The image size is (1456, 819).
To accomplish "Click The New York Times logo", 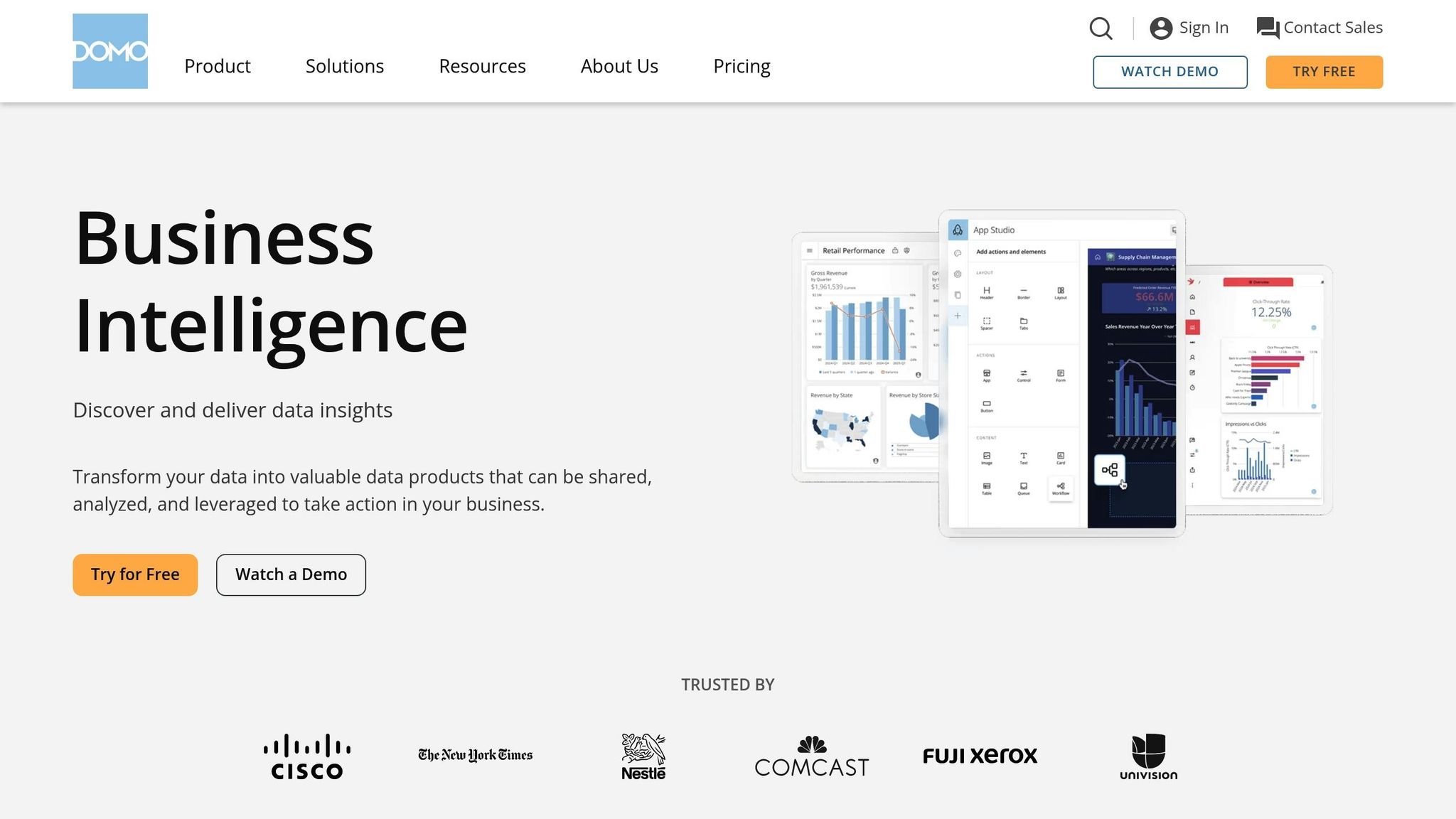I will tap(475, 755).
